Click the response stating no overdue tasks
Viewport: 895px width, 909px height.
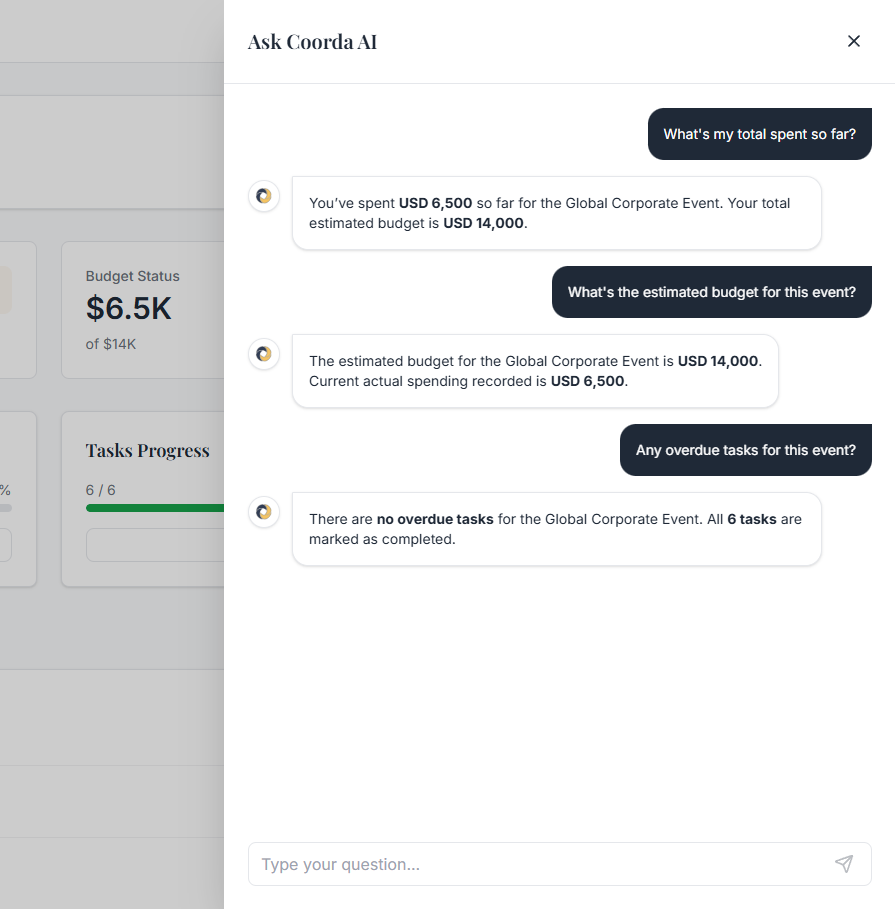pyautogui.click(x=556, y=528)
